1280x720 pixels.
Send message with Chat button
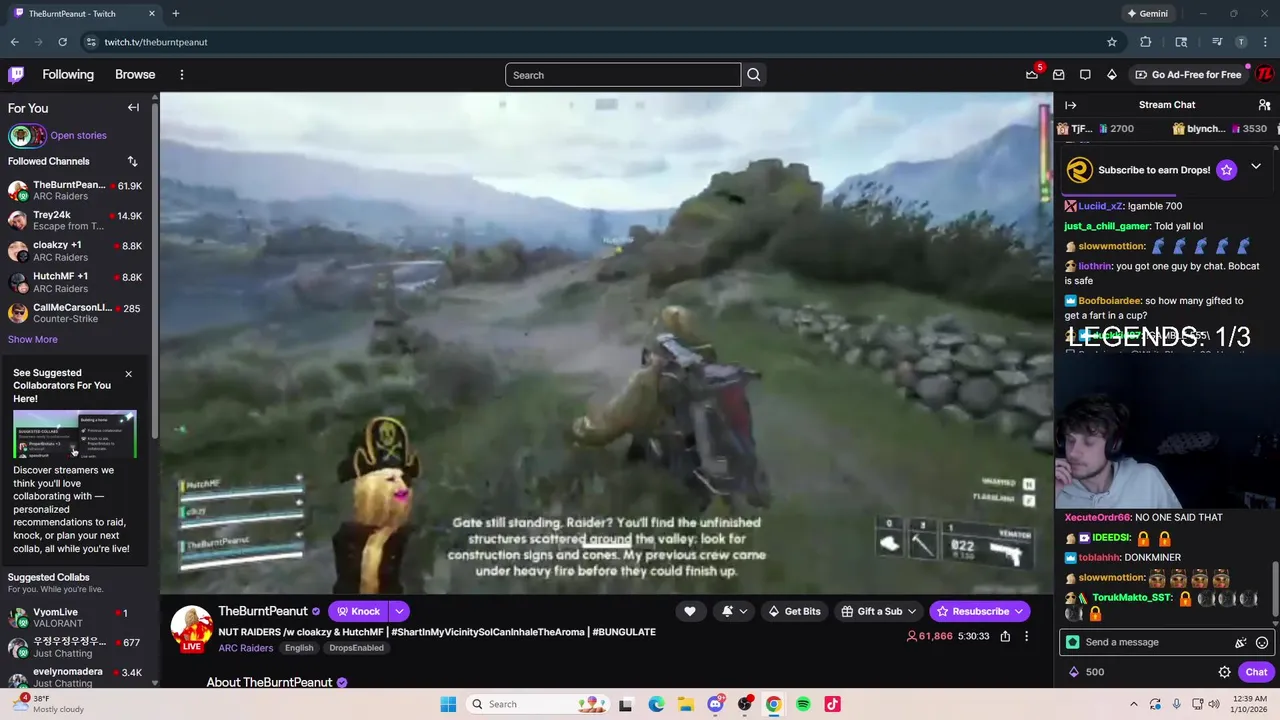[x=1256, y=672]
